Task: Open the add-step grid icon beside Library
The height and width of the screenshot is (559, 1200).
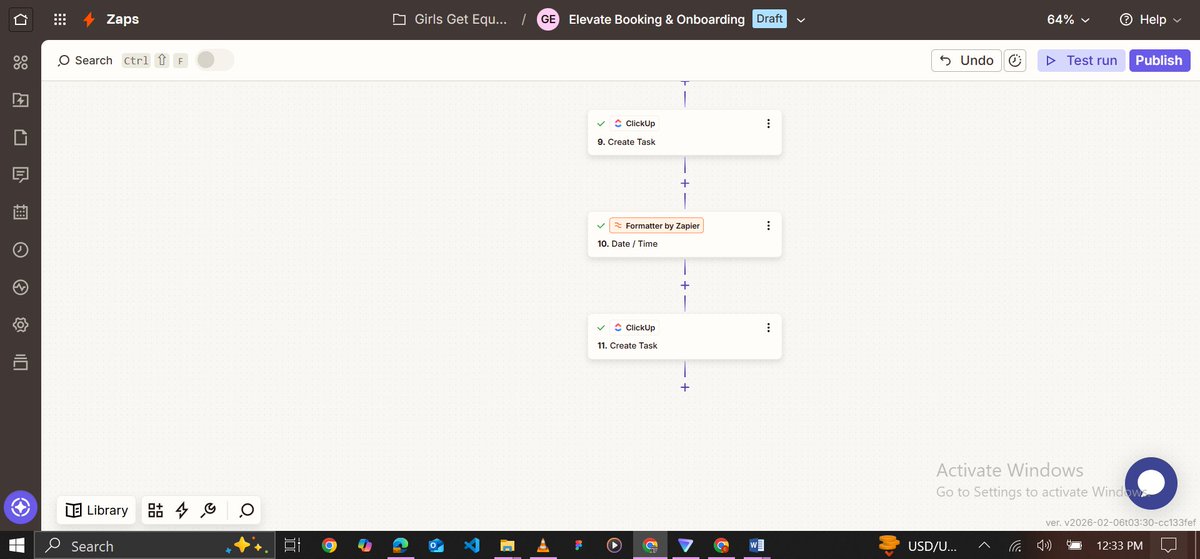Action: [x=155, y=510]
